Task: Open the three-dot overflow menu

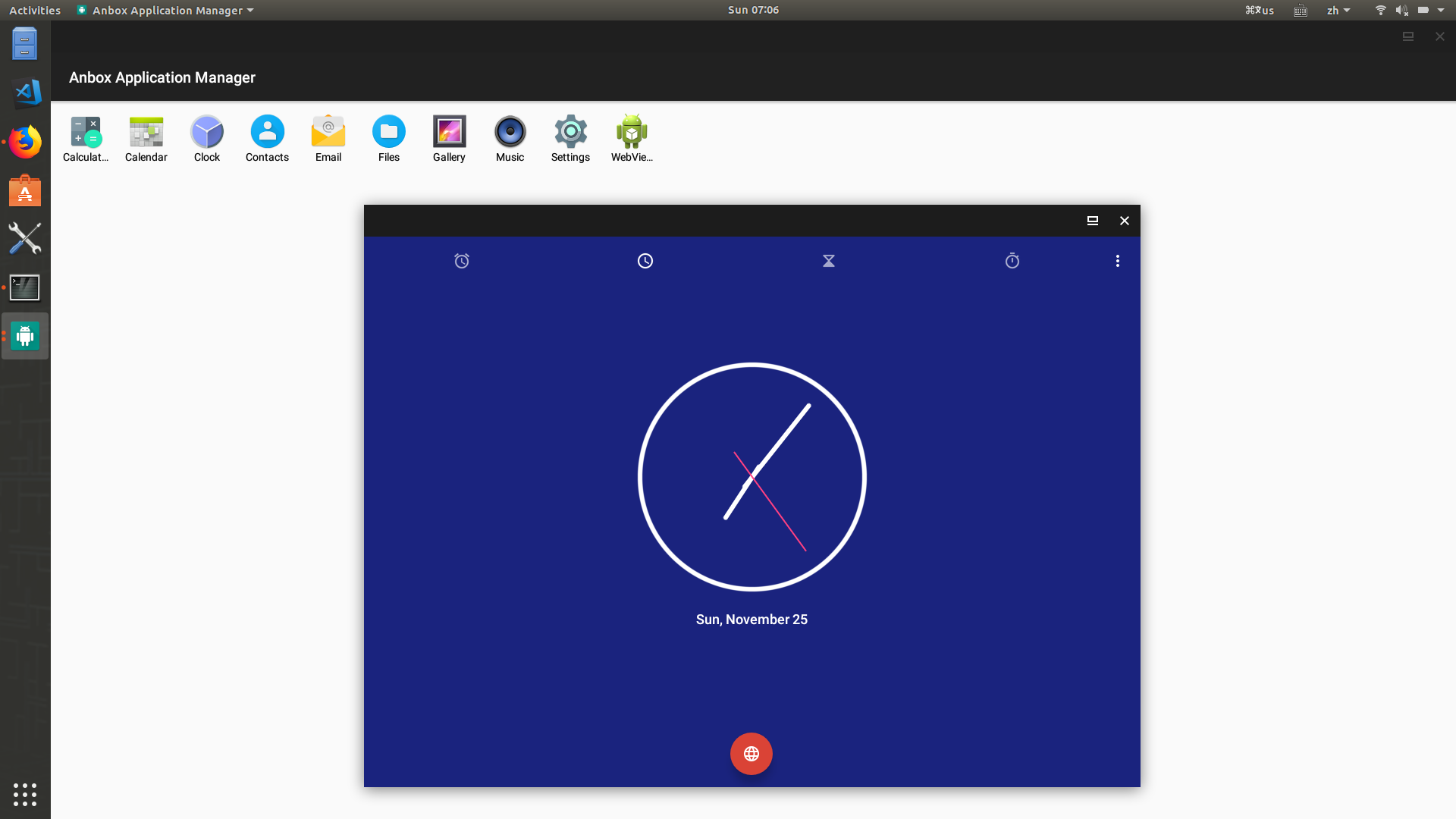Action: pos(1118,261)
